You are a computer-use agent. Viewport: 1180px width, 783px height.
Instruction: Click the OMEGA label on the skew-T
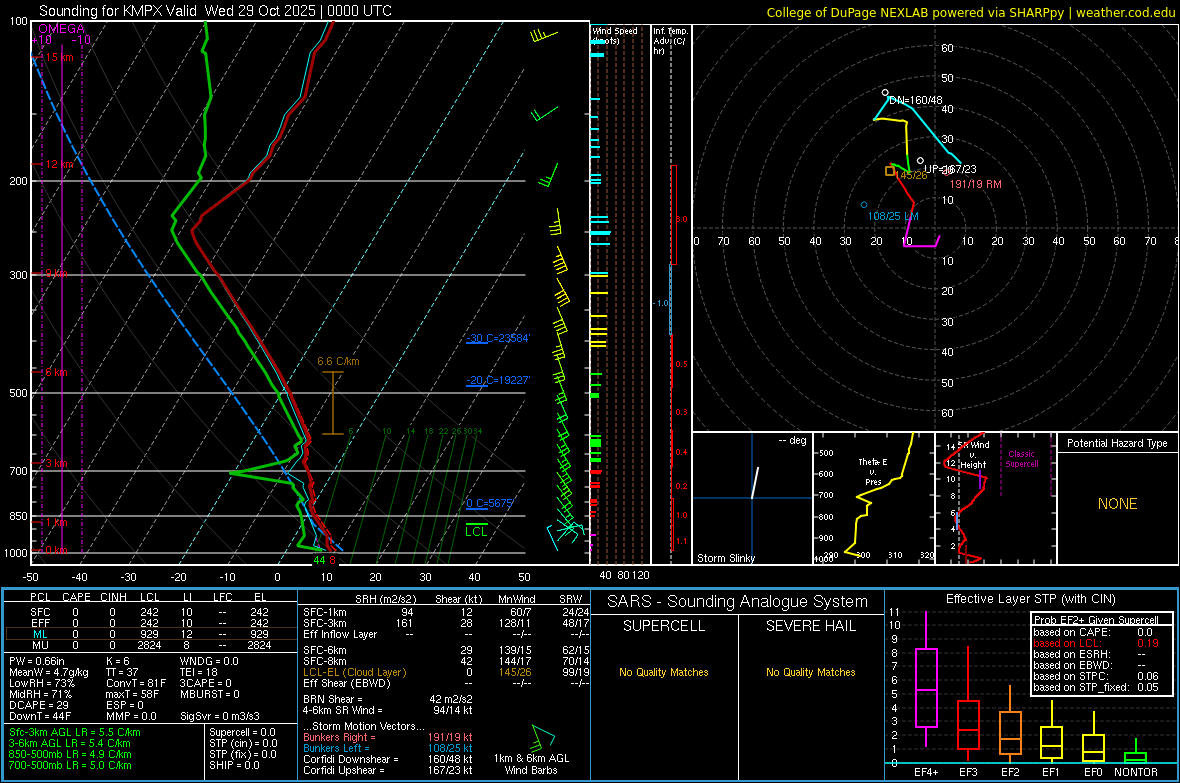pyautogui.click(x=62, y=29)
